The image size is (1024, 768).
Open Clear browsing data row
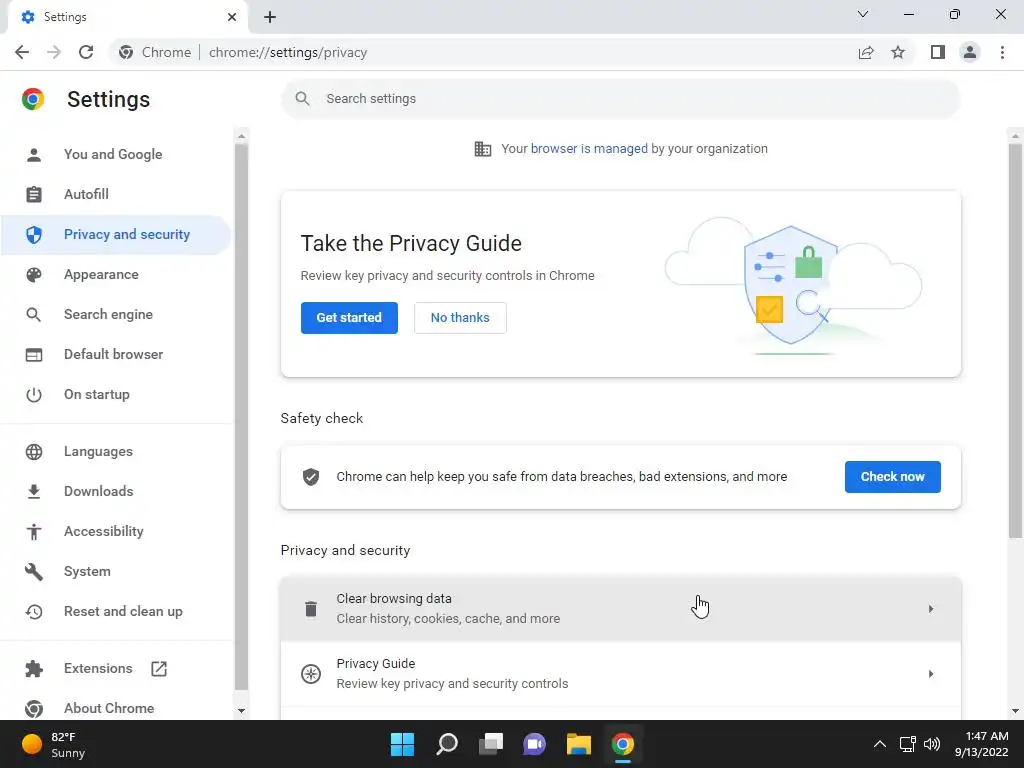pos(620,609)
